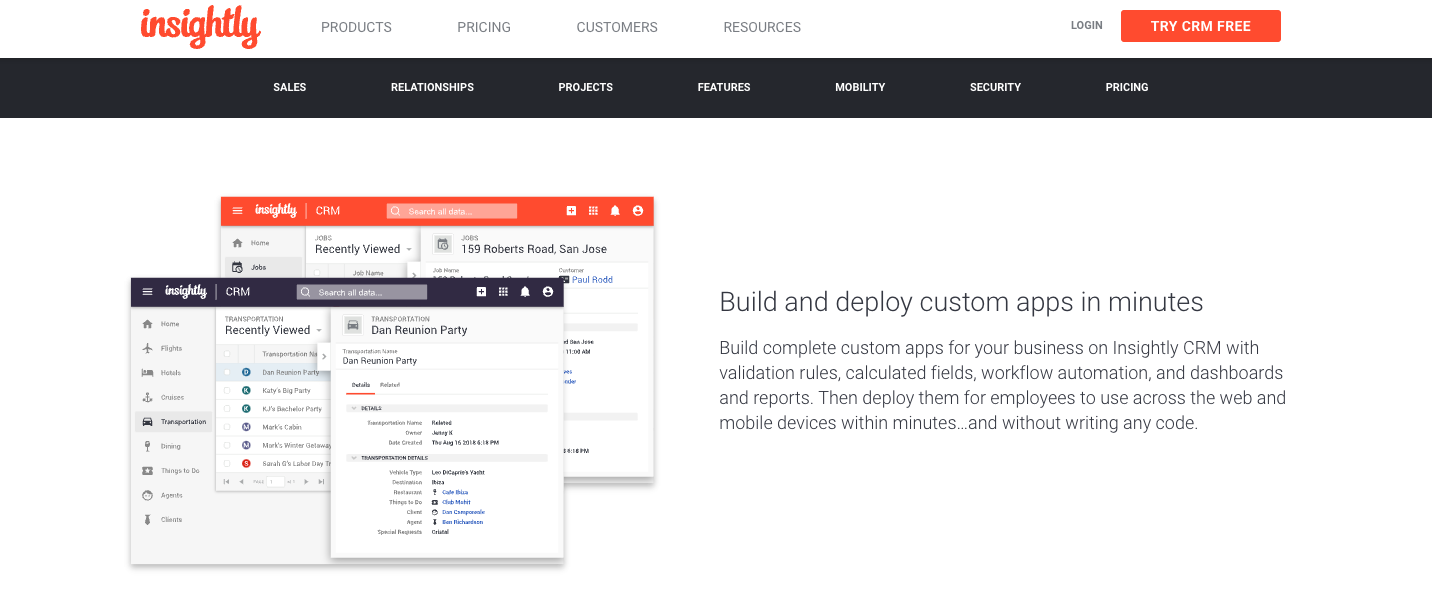
Task: Click the insightly logo at the page top
Action: [201, 27]
